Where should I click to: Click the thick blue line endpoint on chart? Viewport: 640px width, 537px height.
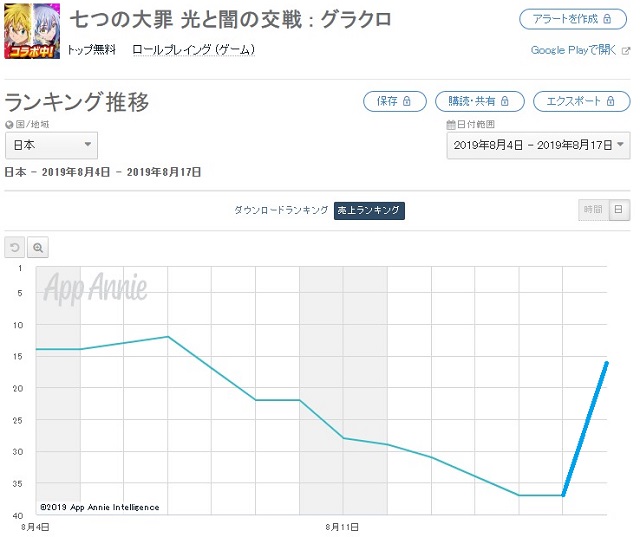[x=607, y=363]
